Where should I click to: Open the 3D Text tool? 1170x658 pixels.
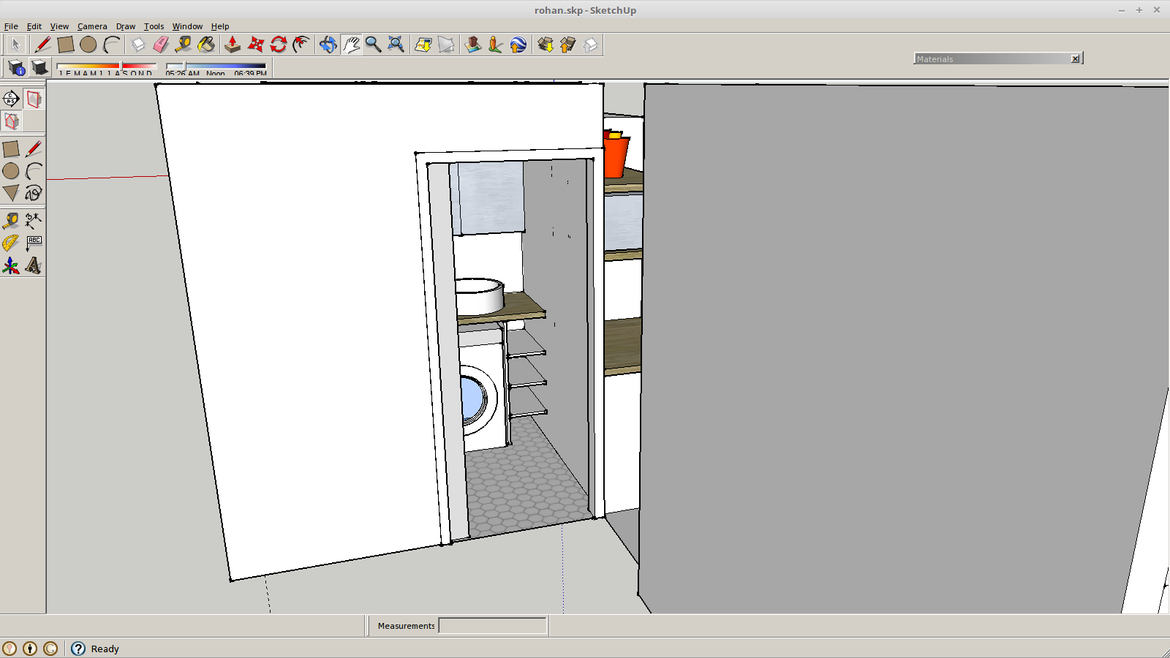34,265
